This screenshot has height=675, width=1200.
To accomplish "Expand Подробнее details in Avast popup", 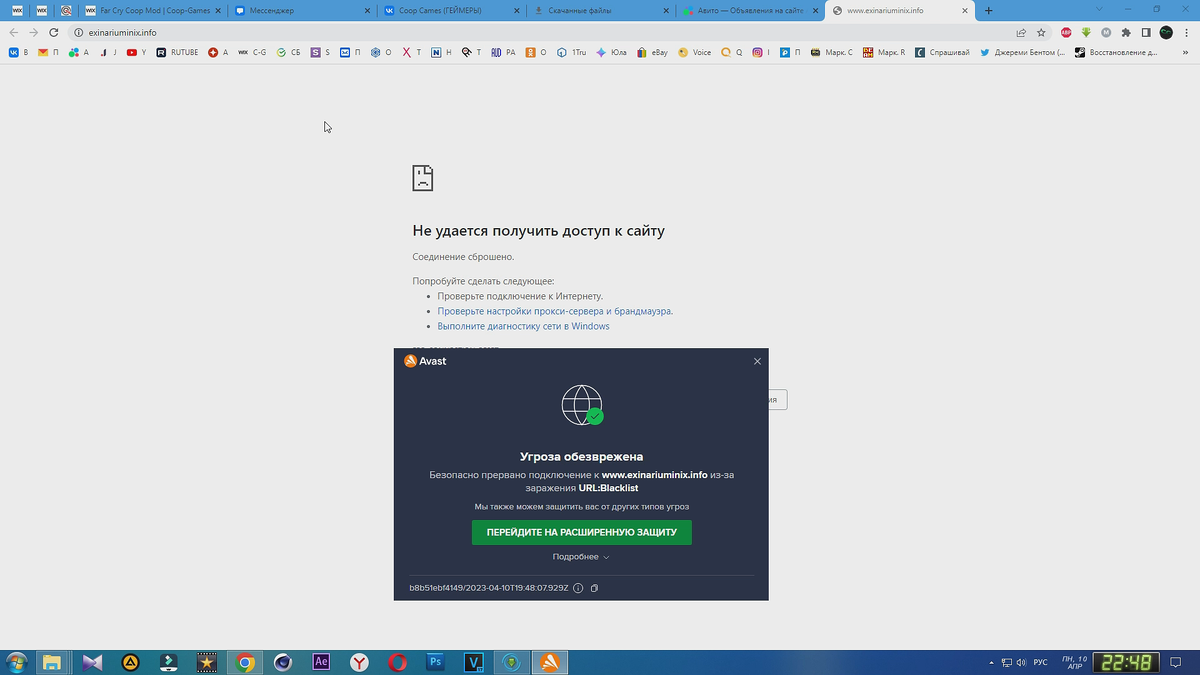I will [x=581, y=557].
